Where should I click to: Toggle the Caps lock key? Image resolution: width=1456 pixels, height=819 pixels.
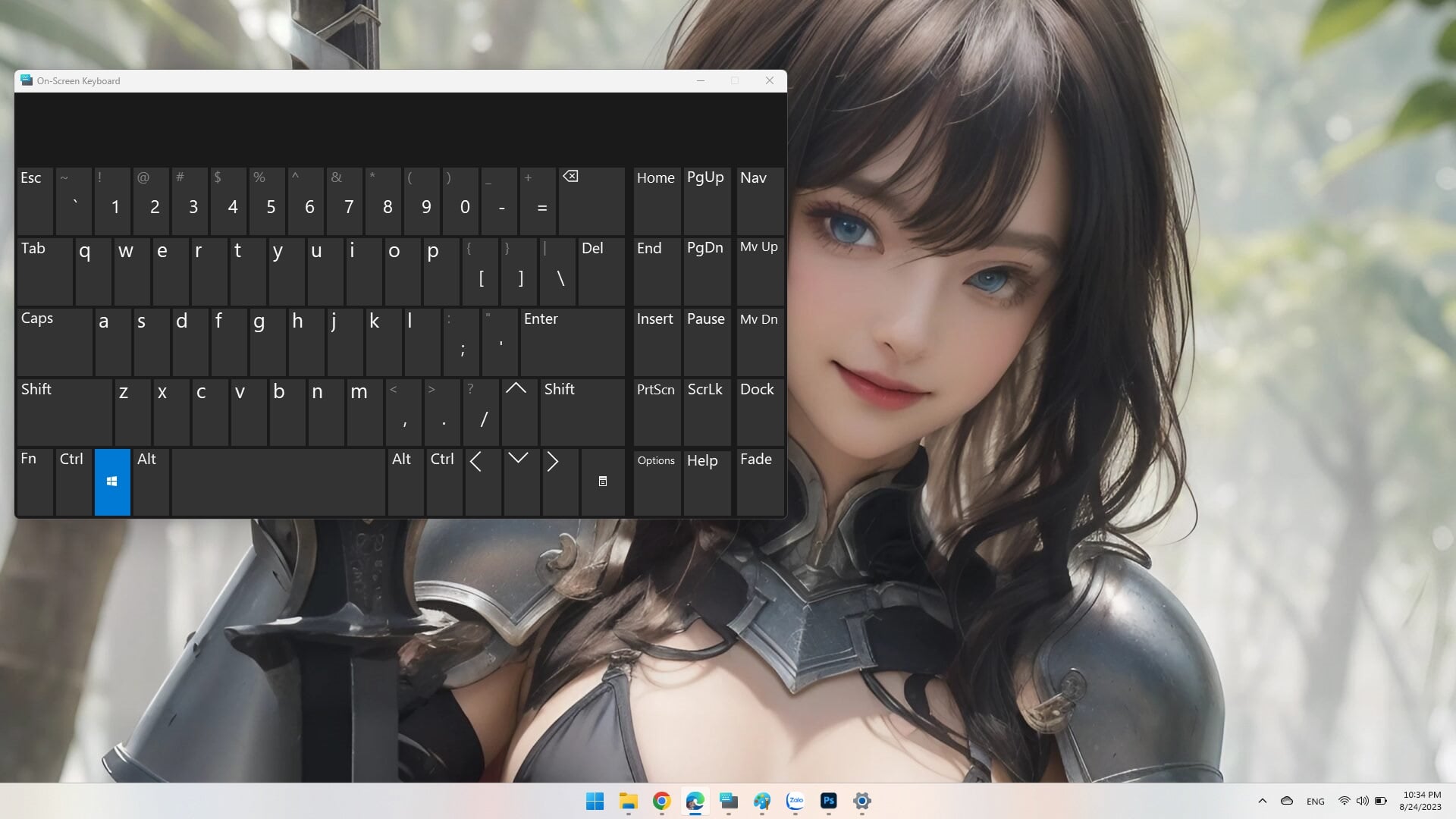point(55,342)
